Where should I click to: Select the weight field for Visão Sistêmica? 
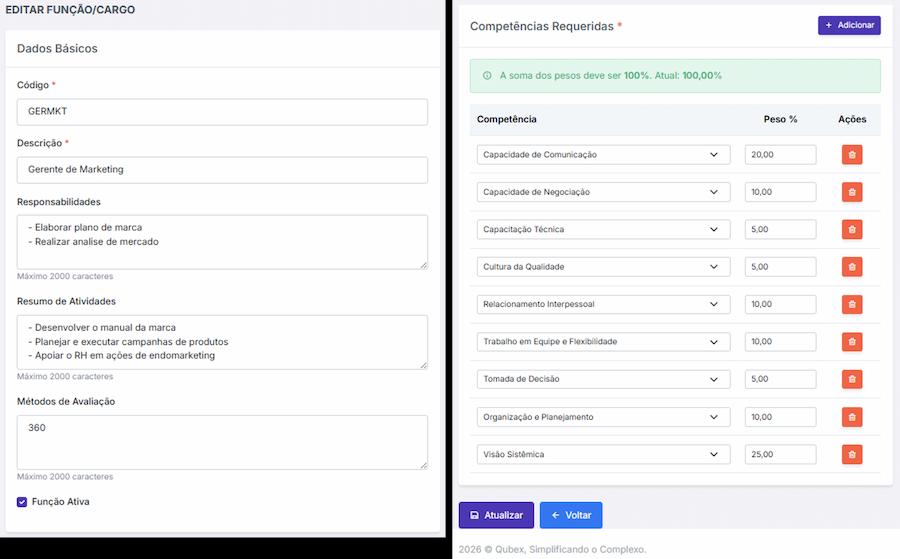780,454
